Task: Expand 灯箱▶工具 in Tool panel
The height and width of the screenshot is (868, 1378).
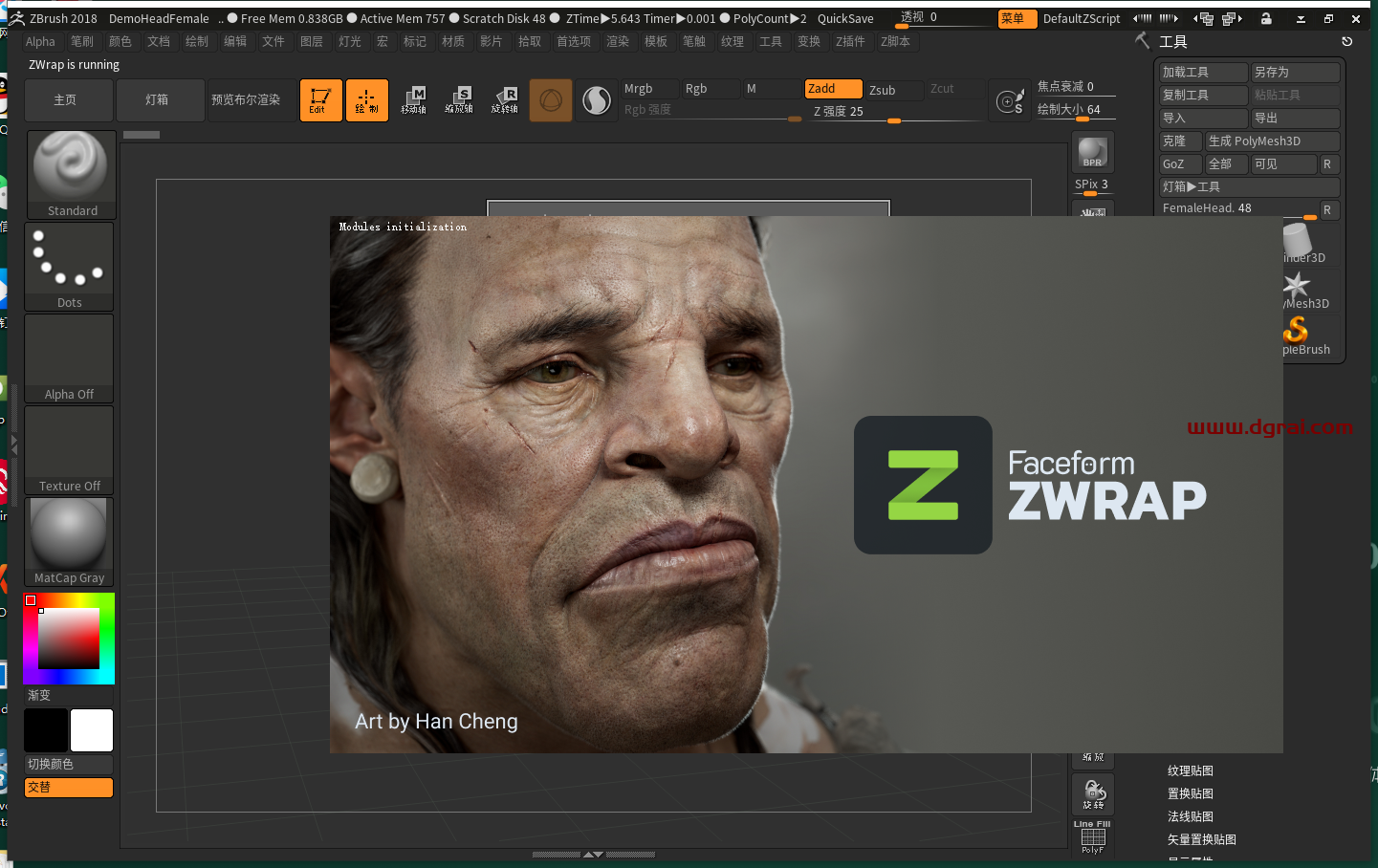Action: coord(1249,186)
